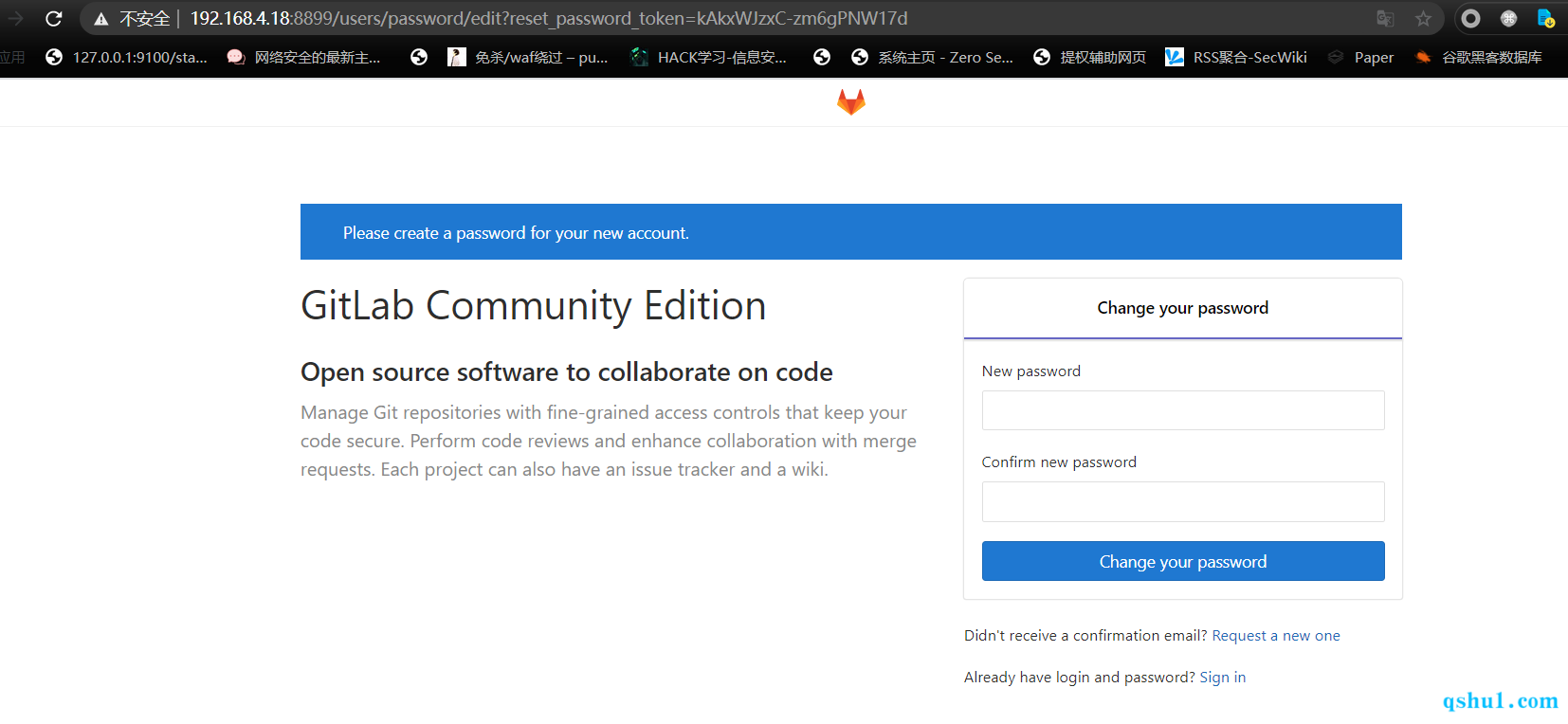The image size is (1568, 724).
Task: Bookmark this page with star icon
Action: [1423, 18]
